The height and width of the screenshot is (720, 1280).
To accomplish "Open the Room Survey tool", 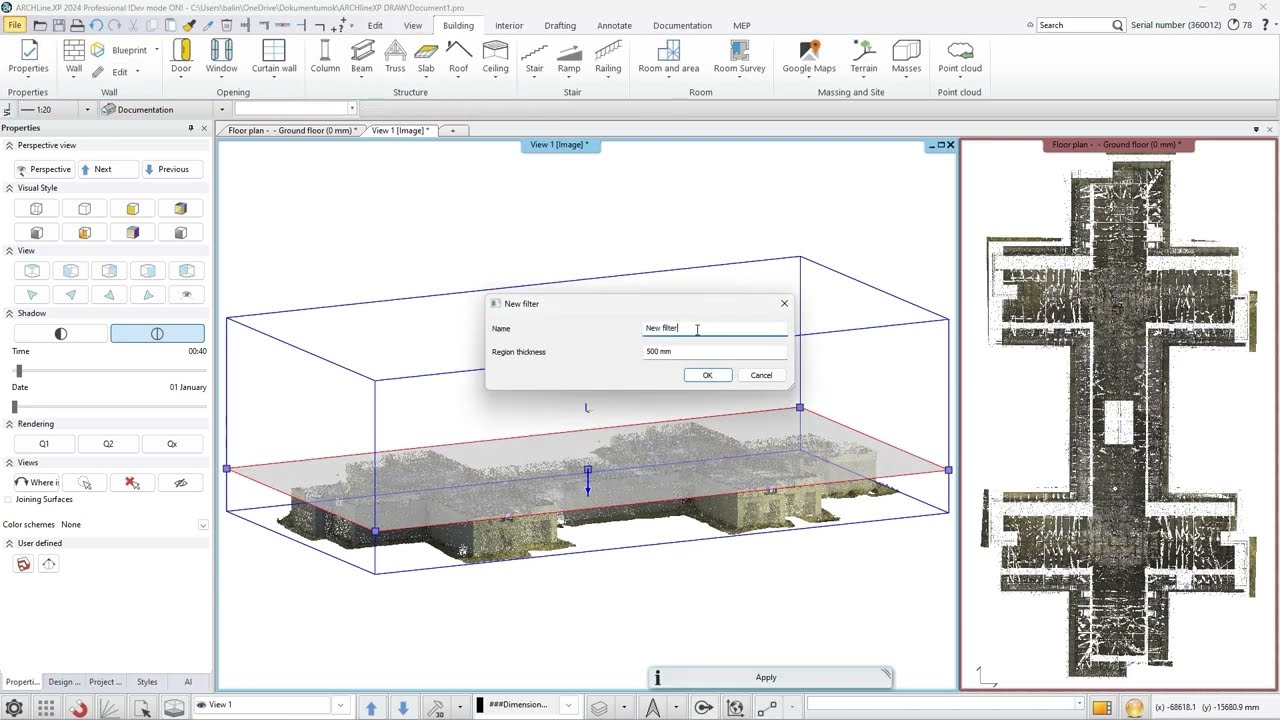I will [x=739, y=56].
